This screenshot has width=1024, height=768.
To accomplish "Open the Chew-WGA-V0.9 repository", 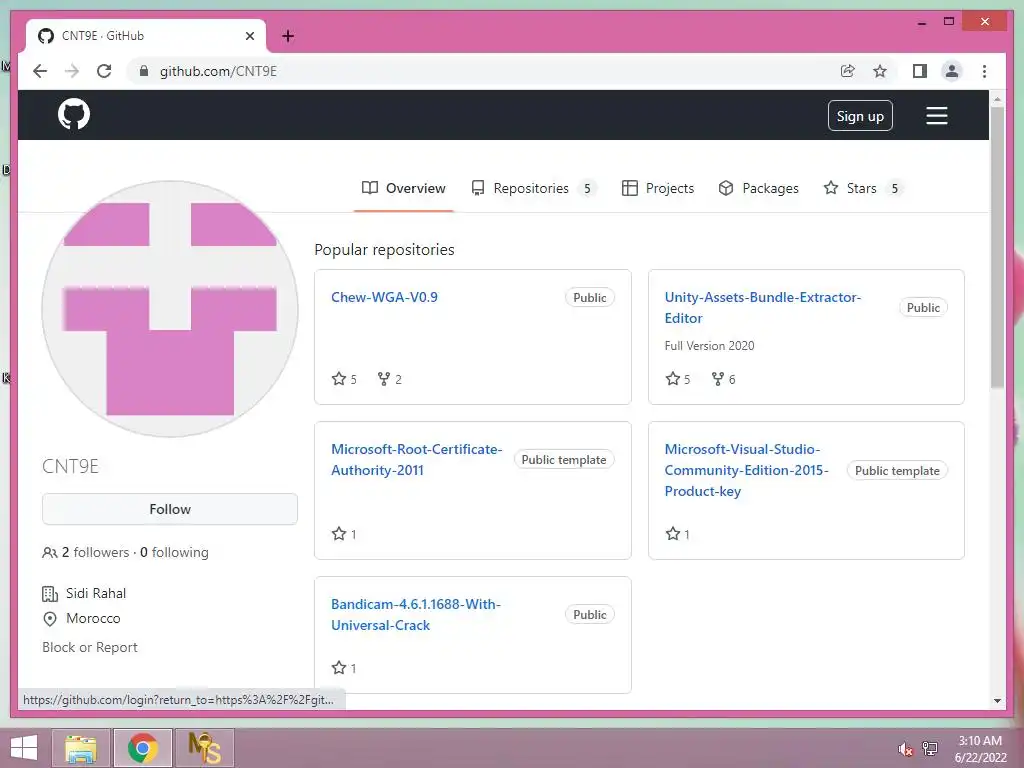I will click(384, 297).
